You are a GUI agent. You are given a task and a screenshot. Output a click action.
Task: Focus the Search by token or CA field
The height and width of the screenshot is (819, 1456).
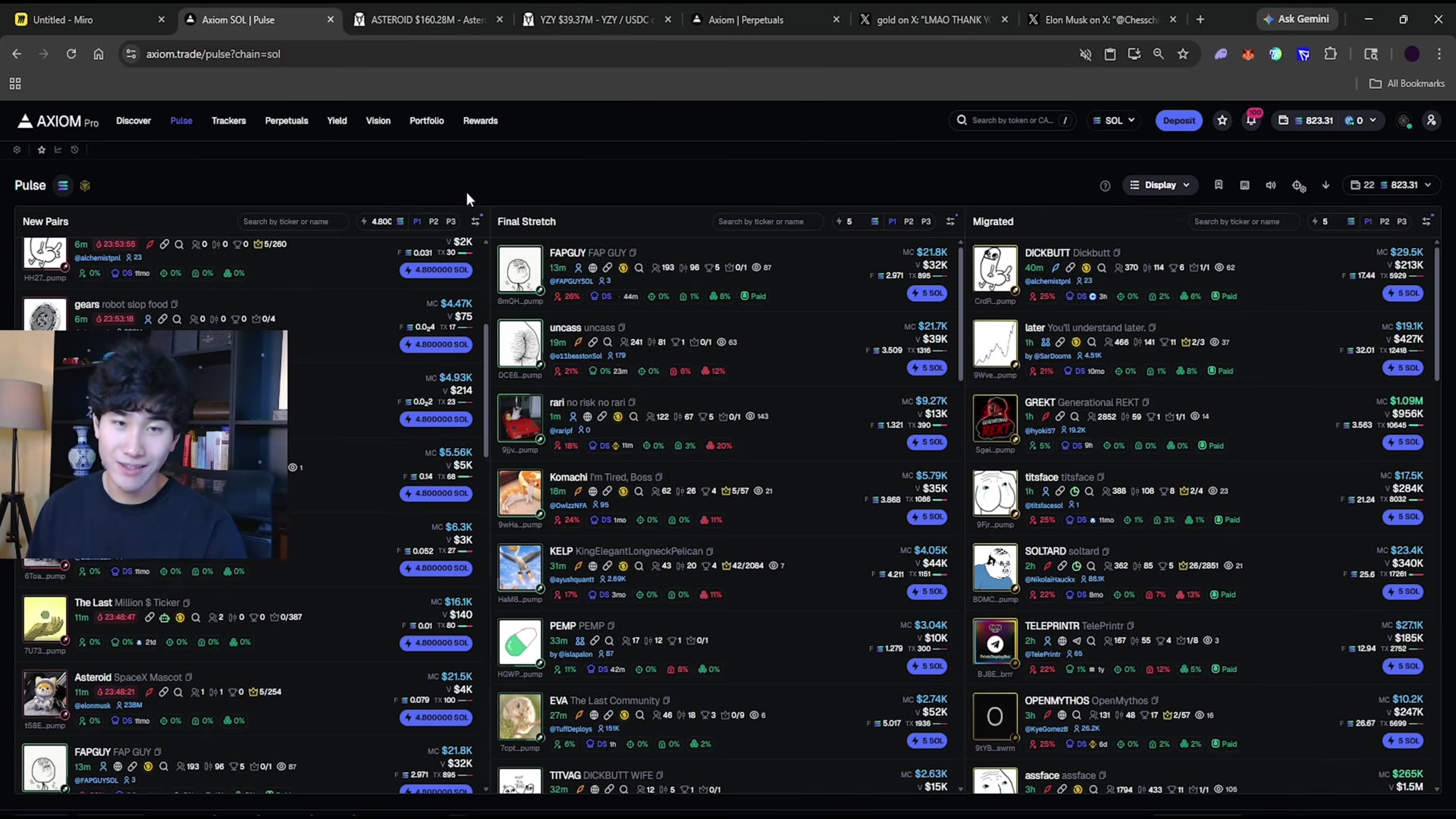(1013, 121)
